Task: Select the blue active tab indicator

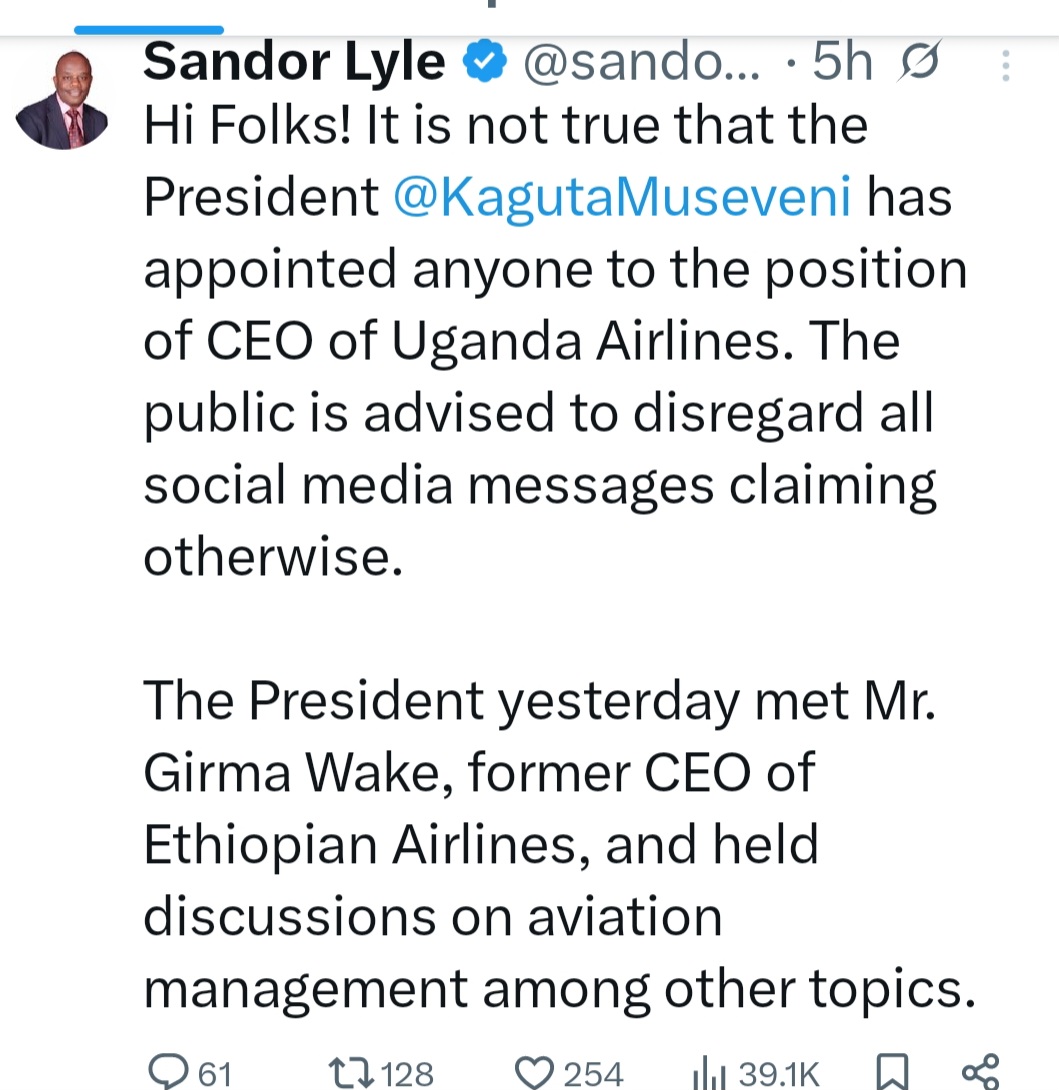Action: pyautogui.click(x=149, y=29)
